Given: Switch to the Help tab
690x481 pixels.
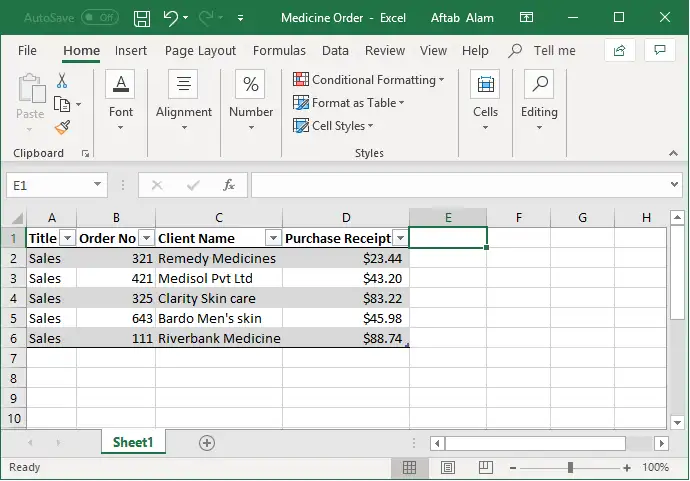Looking at the screenshot, I should [x=475, y=51].
